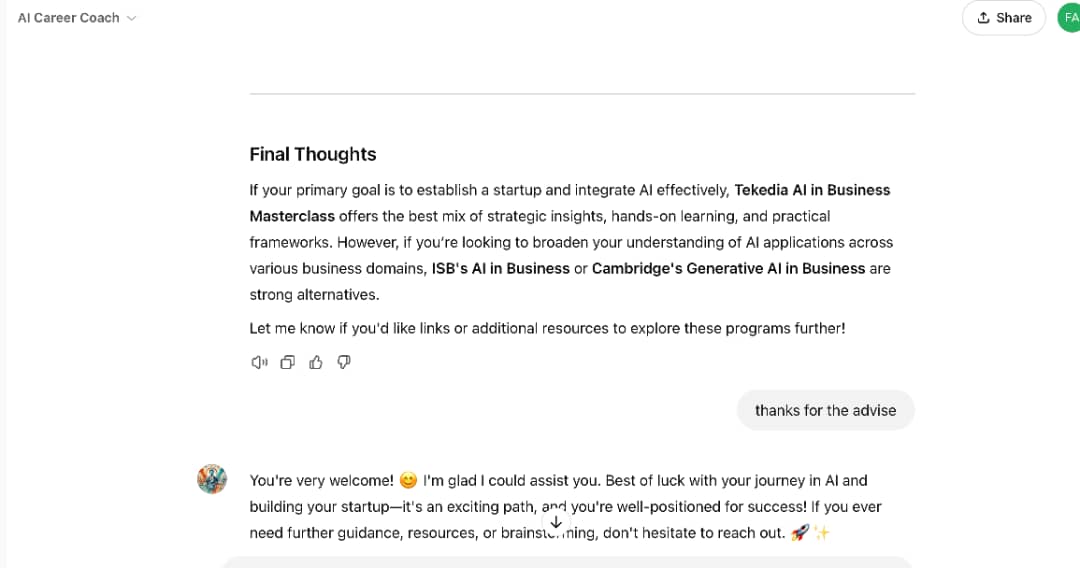1080x568 pixels.
Task: Click the "Let me know if you'd like links" sentence
Action: pyautogui.click(x=547, y=328)
